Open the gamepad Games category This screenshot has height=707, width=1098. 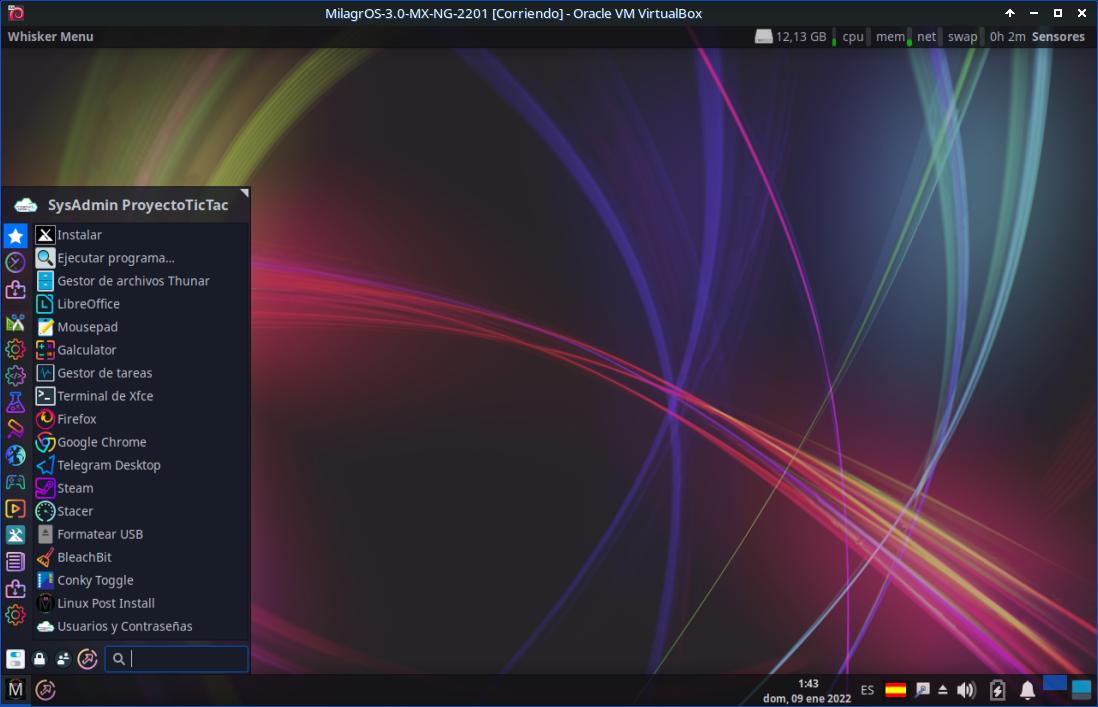point(15,482)
